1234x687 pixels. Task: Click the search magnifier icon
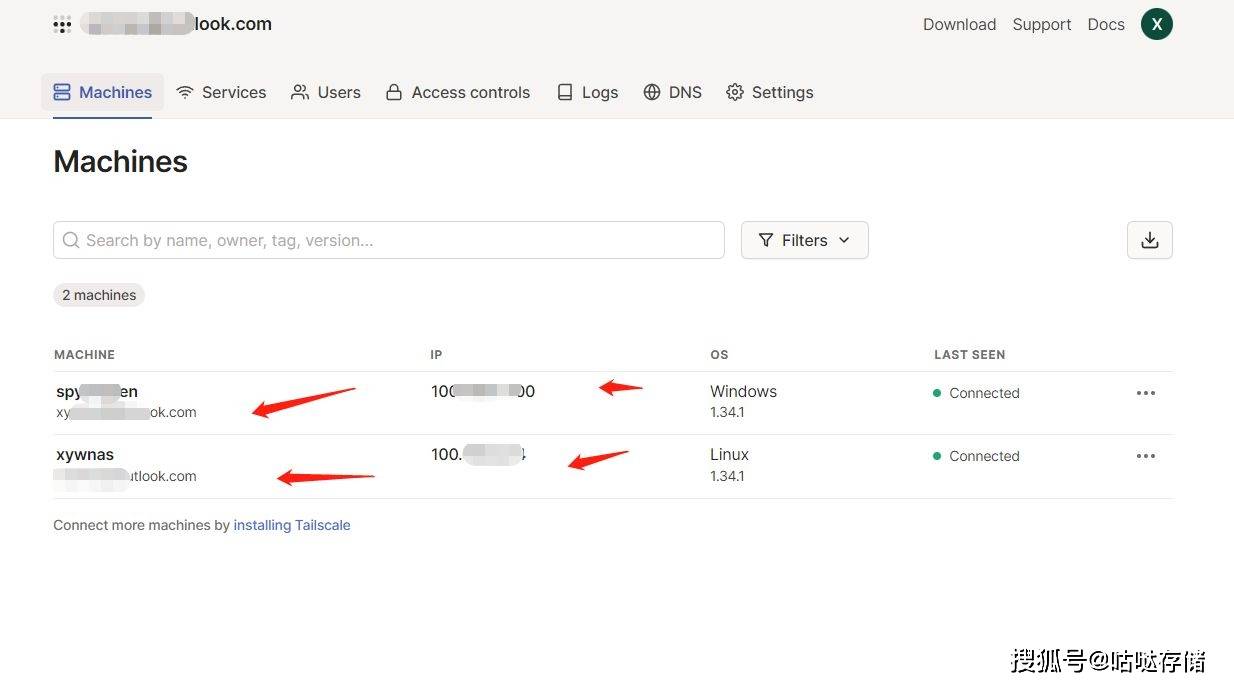(71, 240)
